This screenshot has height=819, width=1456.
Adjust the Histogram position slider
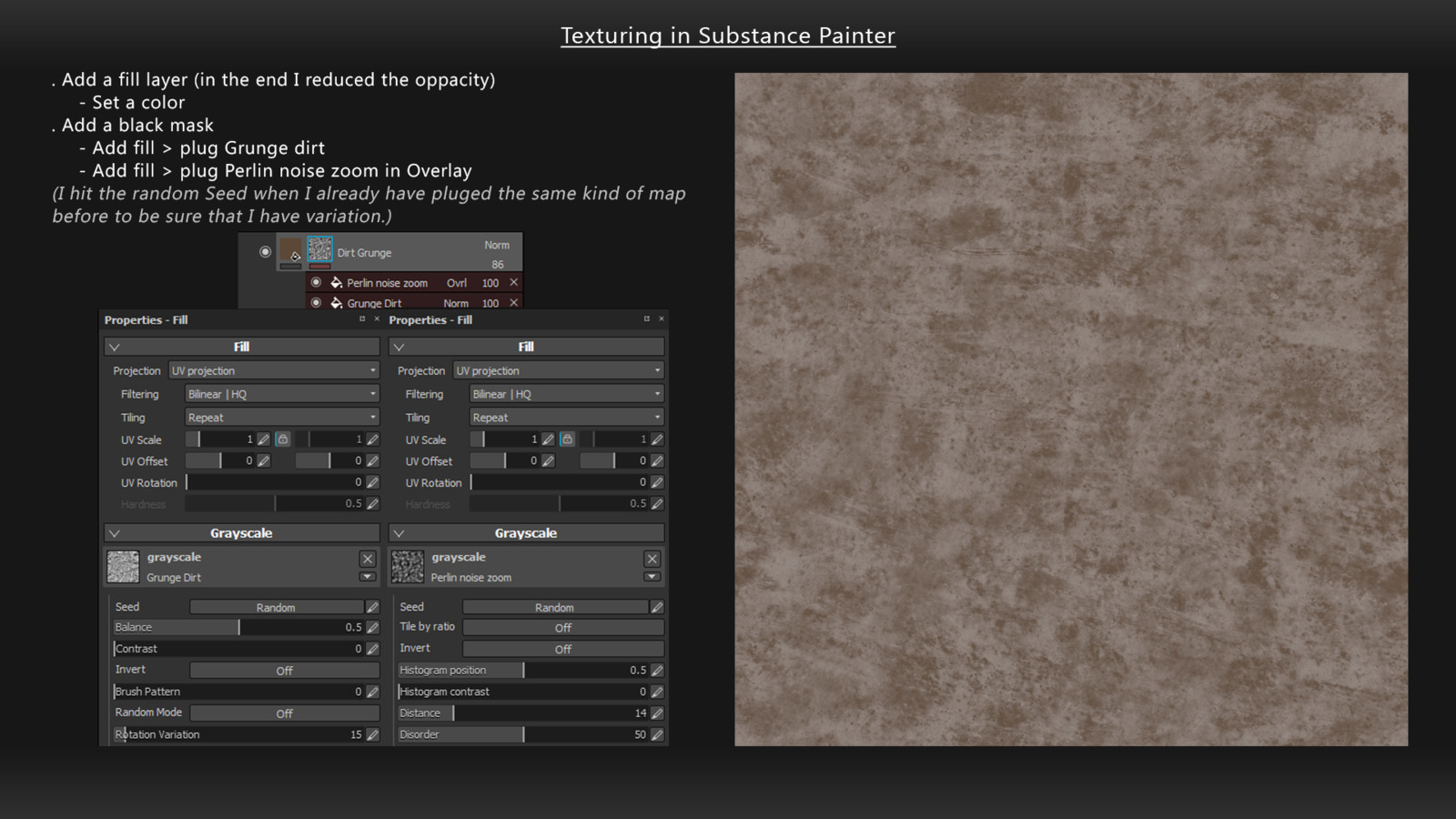(522, 670)
